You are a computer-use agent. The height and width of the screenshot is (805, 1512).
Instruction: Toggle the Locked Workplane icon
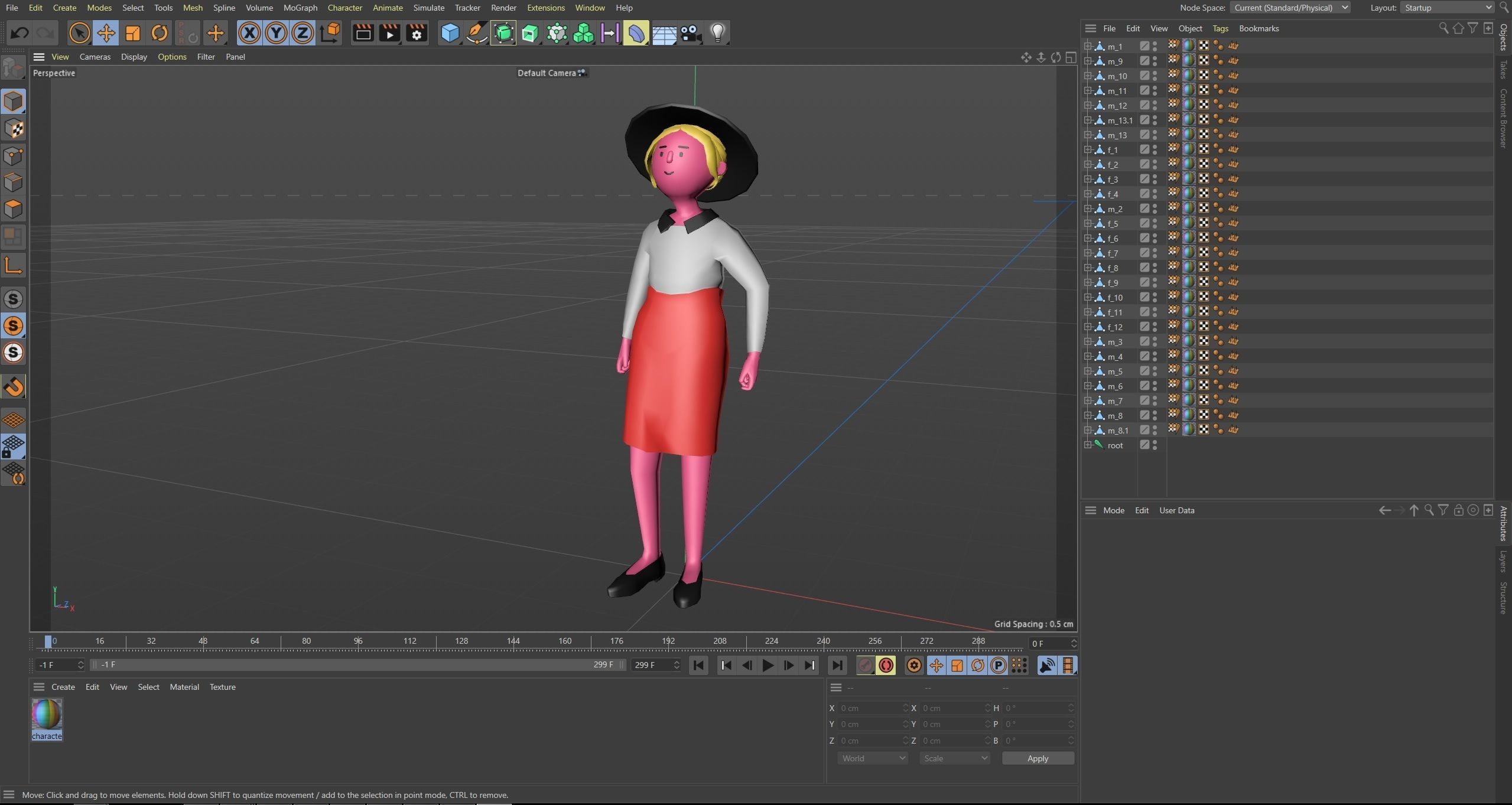click(x=14, y=447)
